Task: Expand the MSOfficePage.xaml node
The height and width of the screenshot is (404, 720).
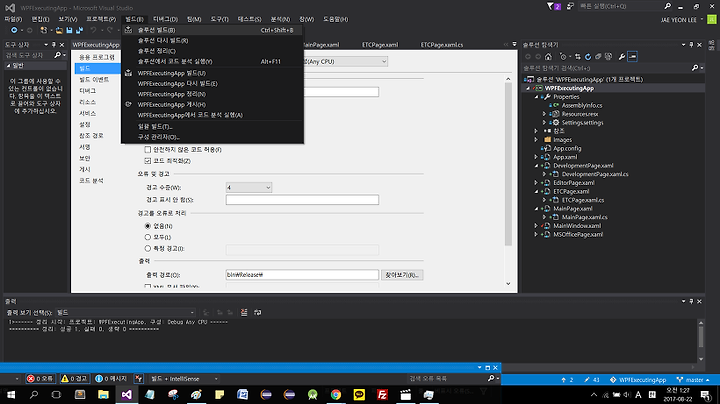Action: pos(536,234)
